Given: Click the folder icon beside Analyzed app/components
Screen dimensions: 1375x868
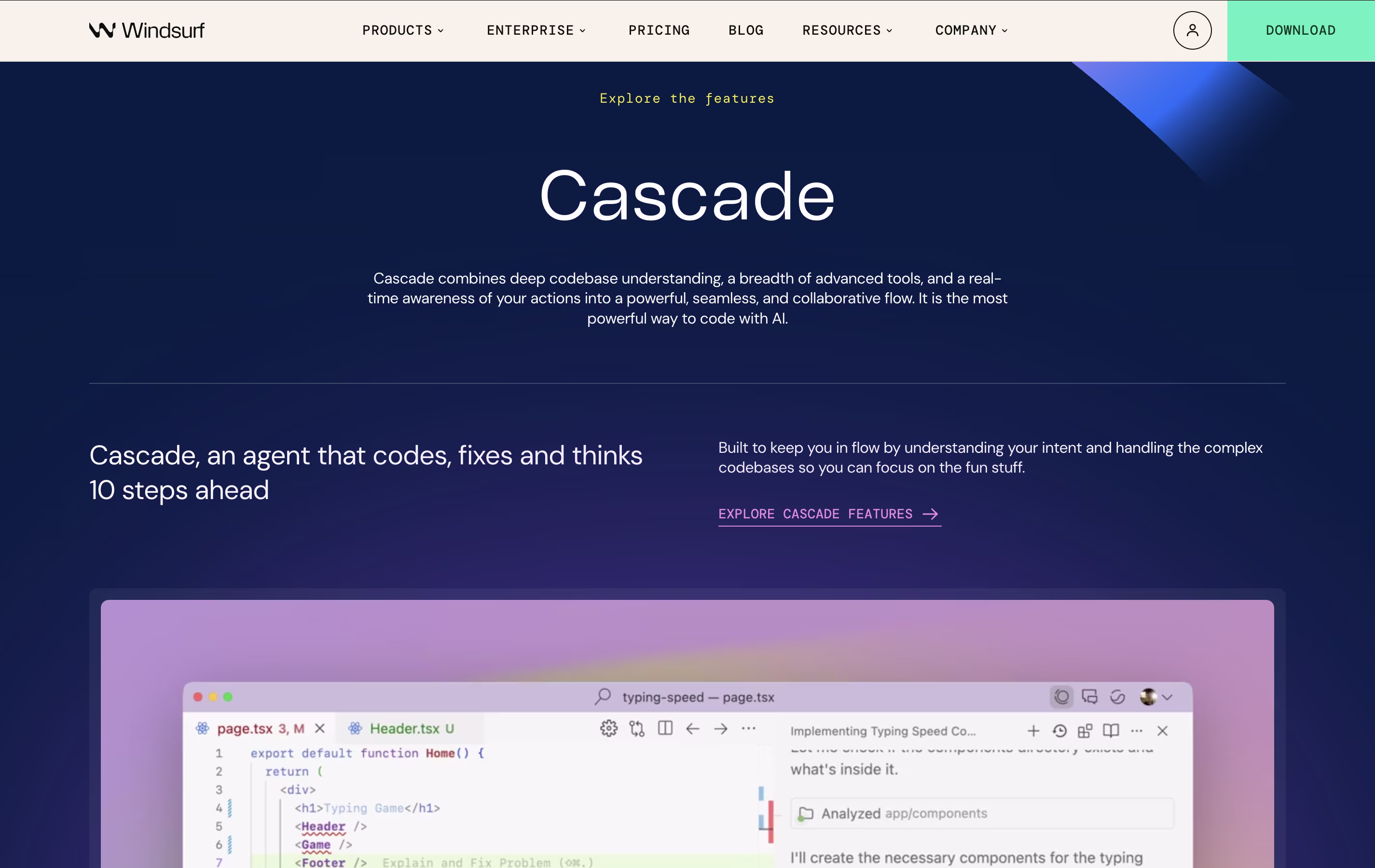Looking at the screenshot, I should point(806,813).
